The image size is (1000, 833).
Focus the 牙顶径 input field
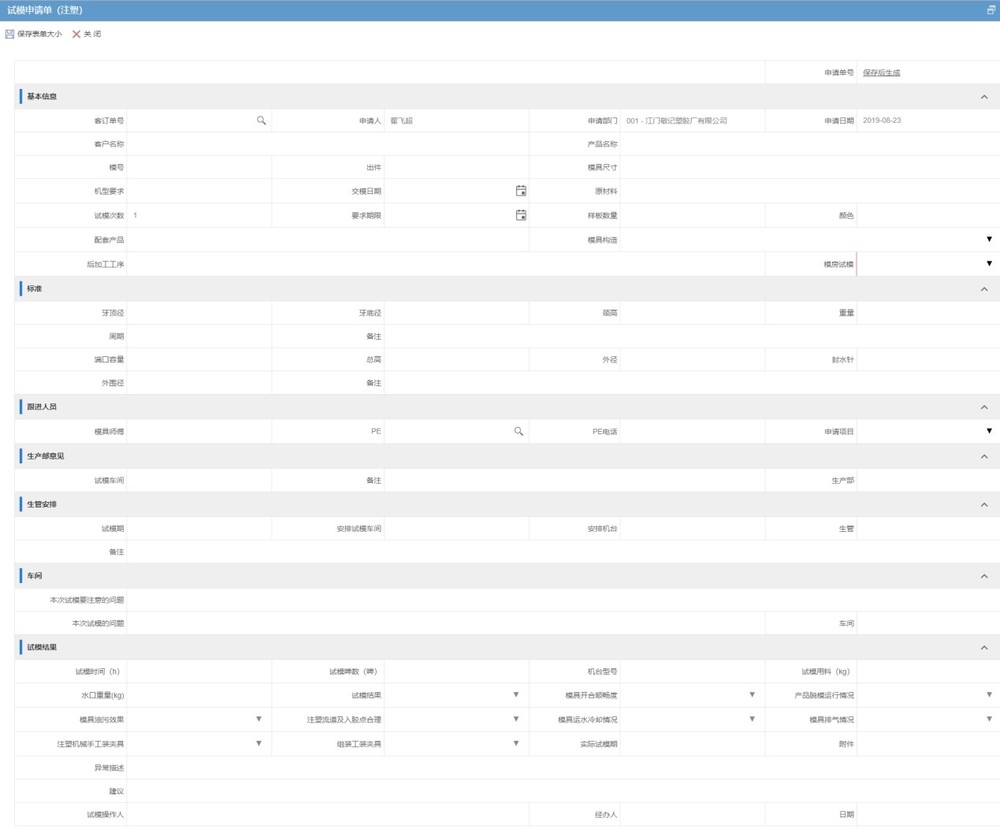pyautogui.click(x=199, y=313)
